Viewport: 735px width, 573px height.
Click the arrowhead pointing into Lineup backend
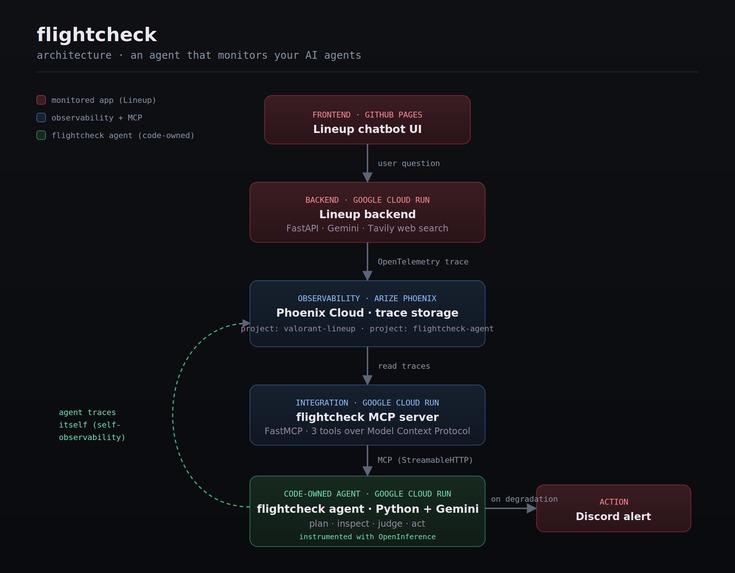[368, 177]
